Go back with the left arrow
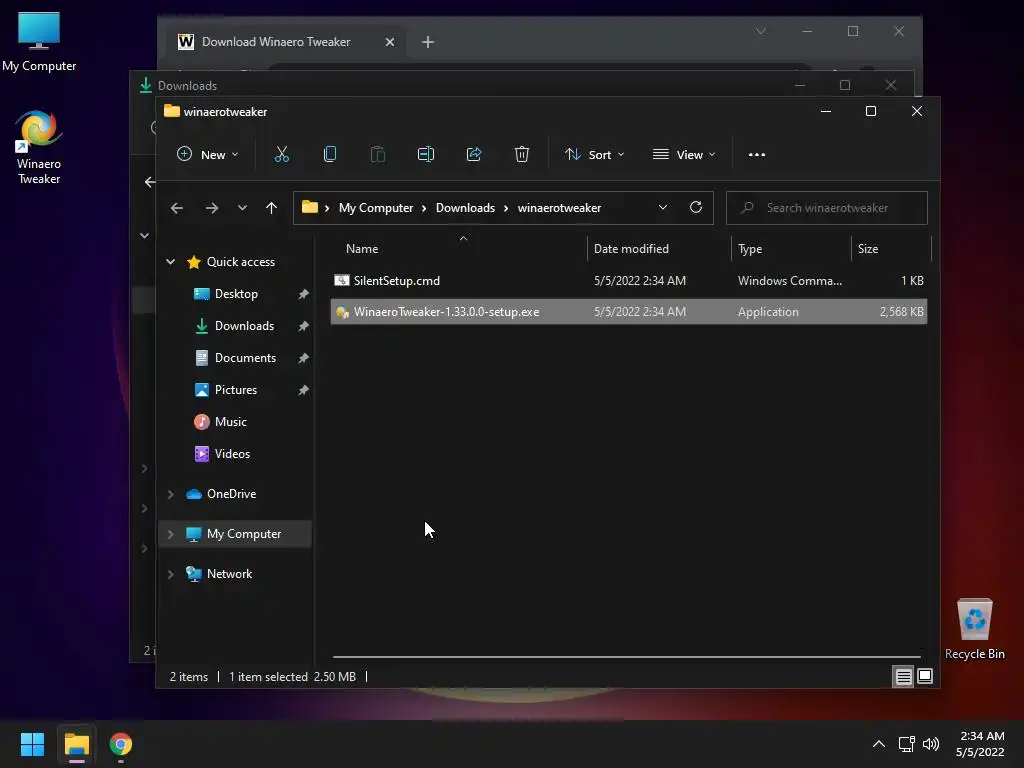This screenshot has height=768, width=1024. [177, 208]
